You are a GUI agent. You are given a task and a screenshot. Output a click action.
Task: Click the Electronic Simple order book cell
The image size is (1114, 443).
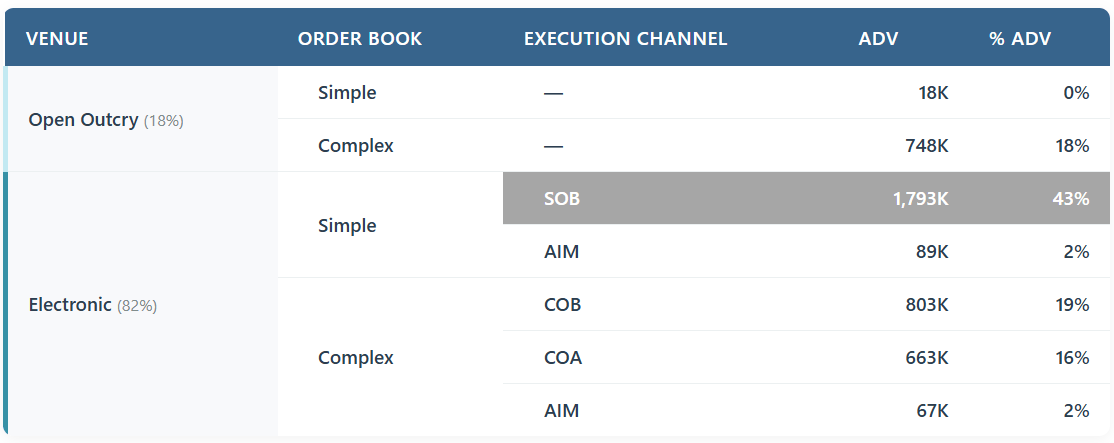pyautogui.click(x=390, y=225)
